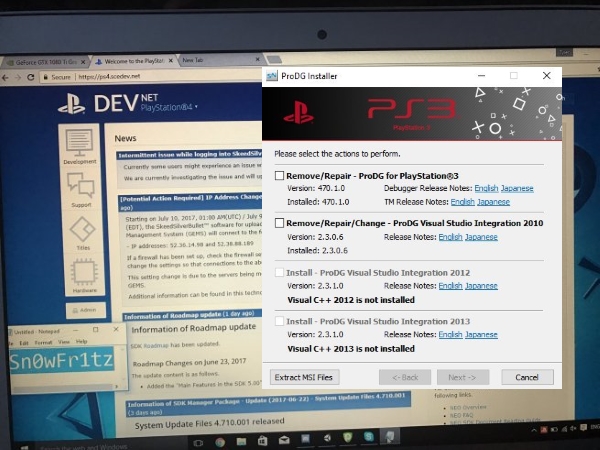Close the New Tab browser tab
Image resolution: width=600 pixels, height=450 pixels.
point(258,59)
